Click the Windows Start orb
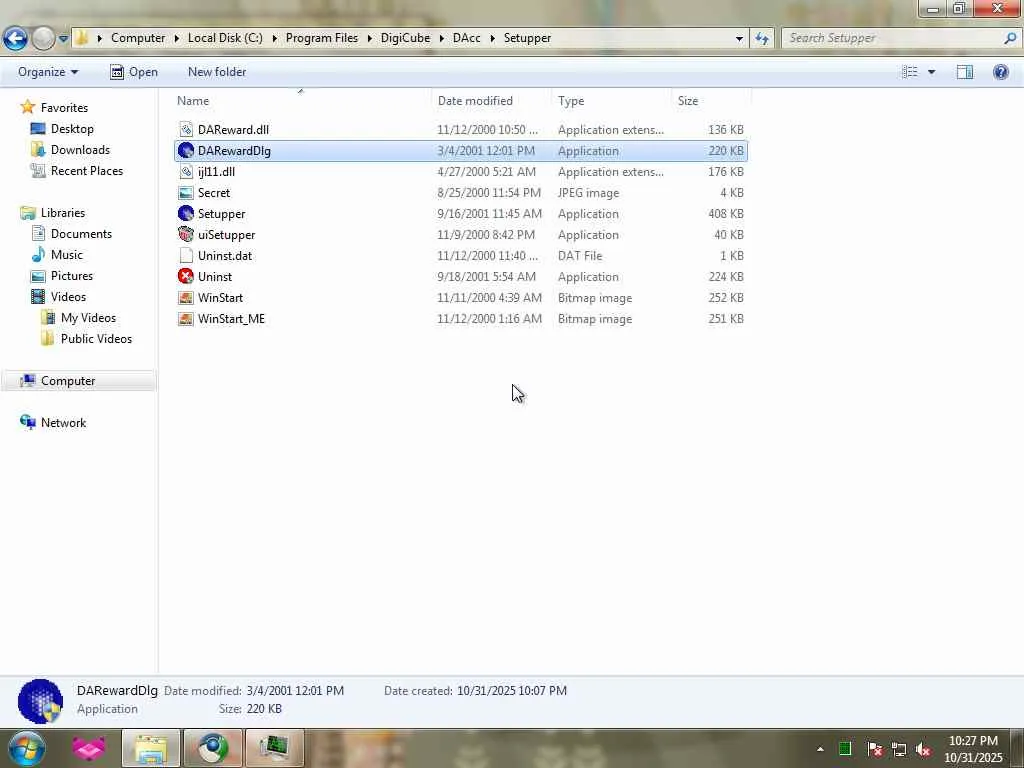Viewport: 1024px width, 768px height. coord(26,748)
